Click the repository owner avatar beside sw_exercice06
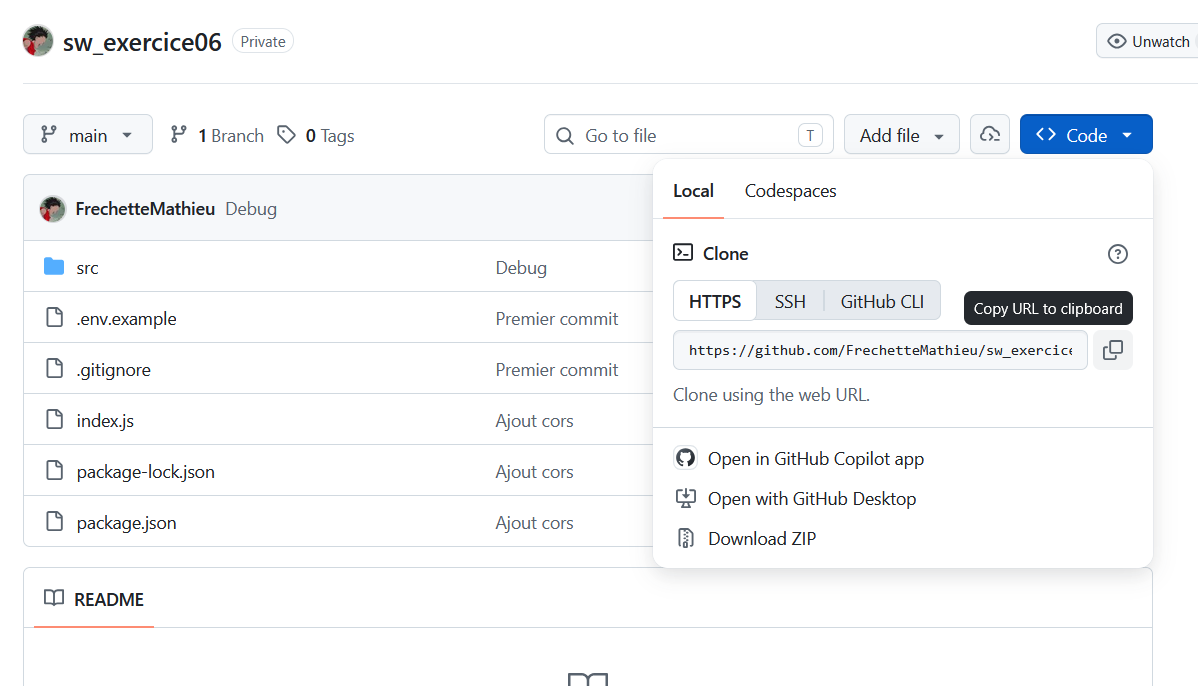 [x=38, y=41]
